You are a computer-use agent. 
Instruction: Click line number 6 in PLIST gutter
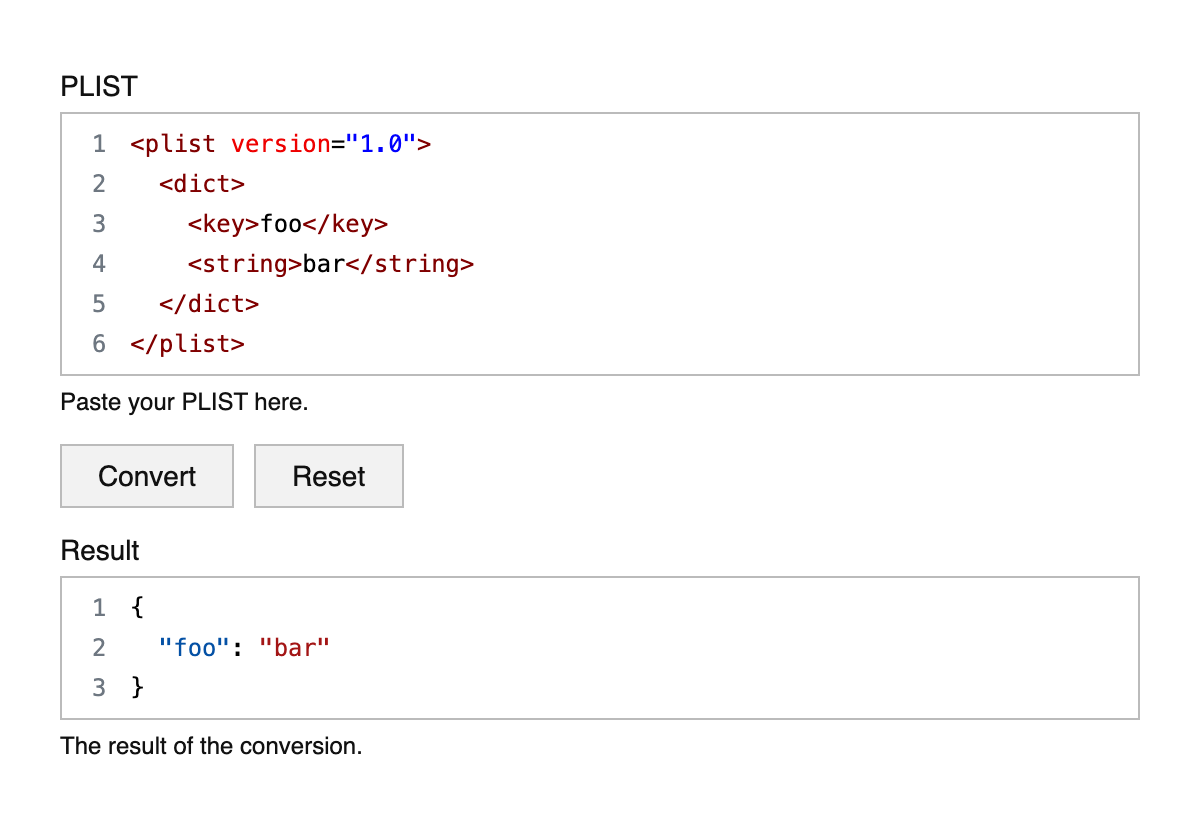(99, 344)
